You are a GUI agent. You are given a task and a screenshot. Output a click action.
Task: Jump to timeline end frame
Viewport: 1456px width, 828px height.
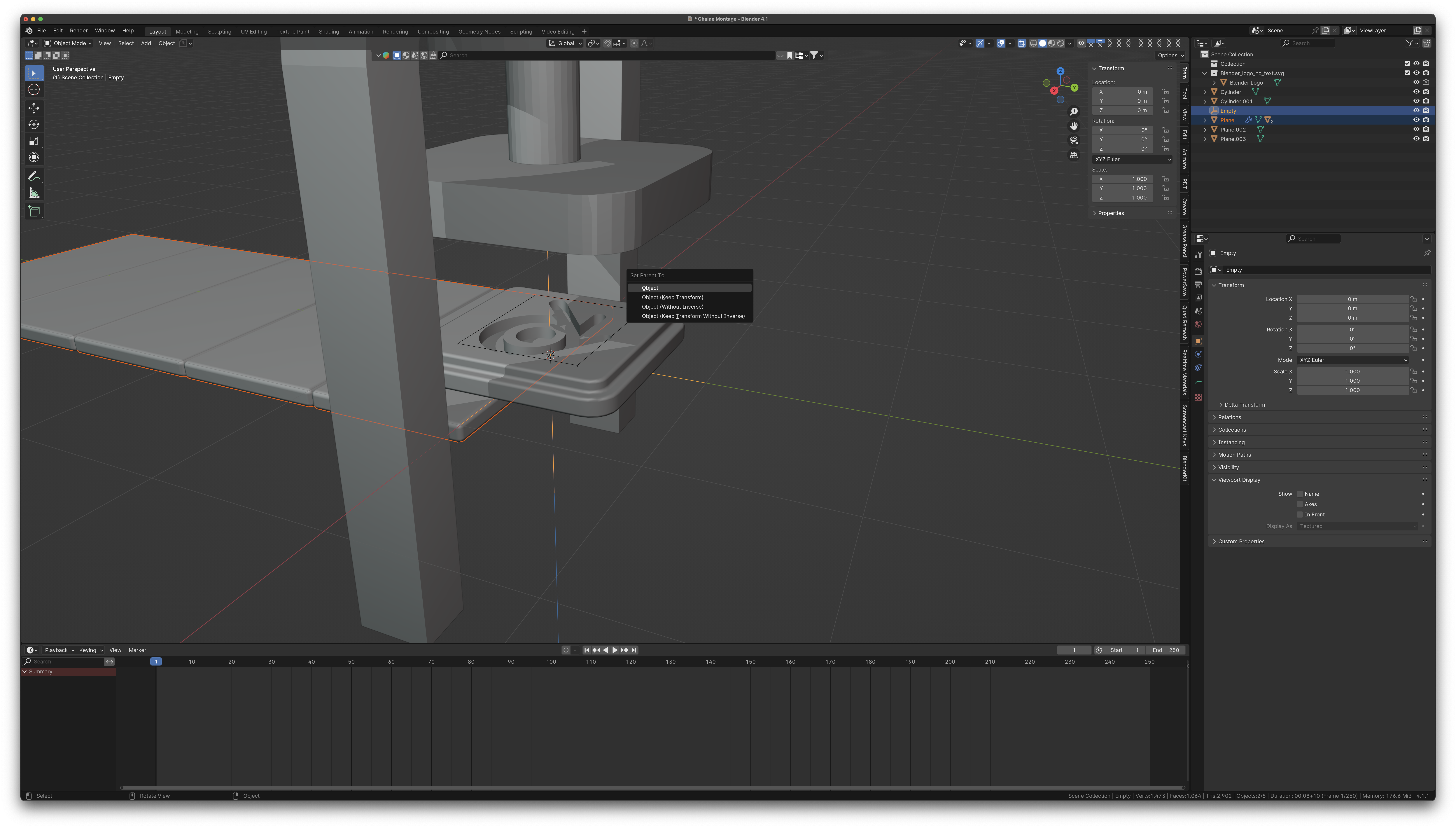(634, 650)
